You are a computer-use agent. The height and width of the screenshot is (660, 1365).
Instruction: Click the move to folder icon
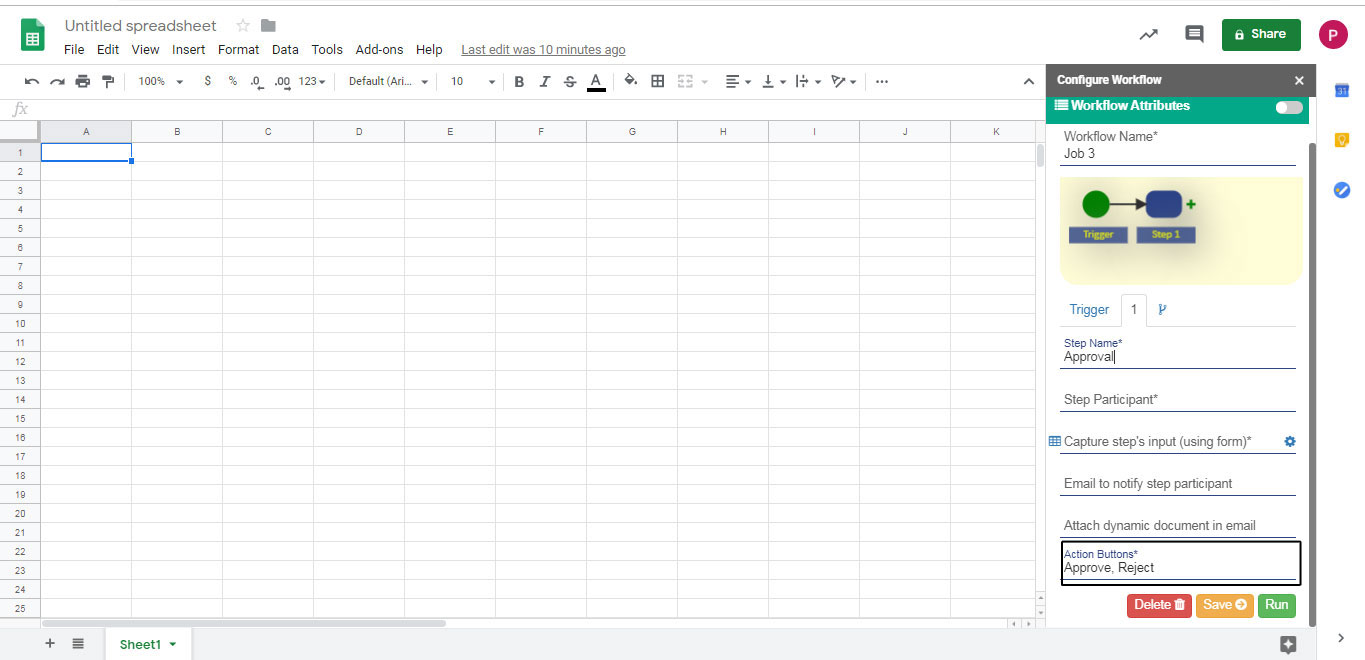point(268,25)
